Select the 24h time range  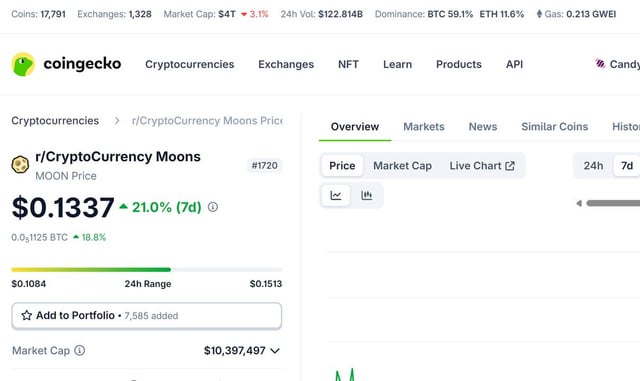(x=593, y=166)
